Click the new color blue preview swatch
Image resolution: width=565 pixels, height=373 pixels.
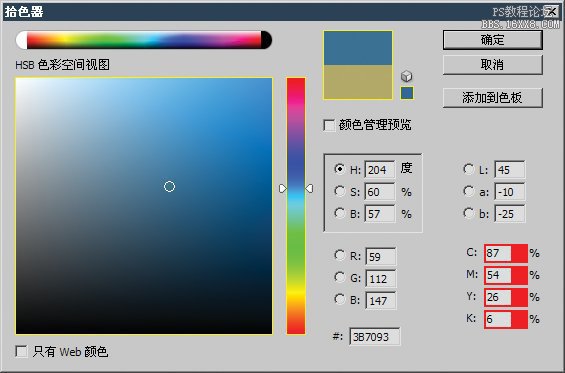click(x=358, y=48)
